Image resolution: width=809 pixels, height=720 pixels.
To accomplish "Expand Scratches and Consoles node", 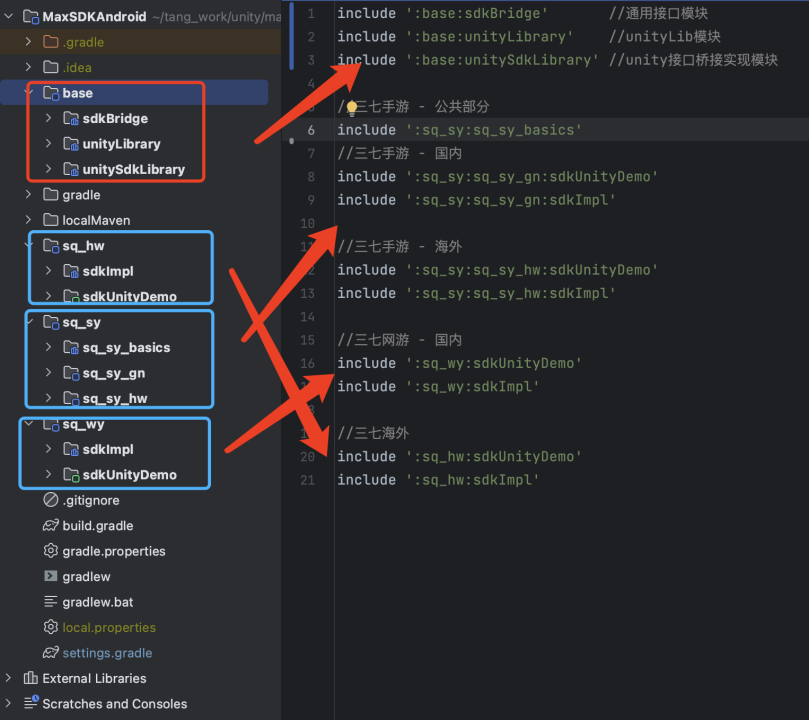I will click(x=9, y=703).
